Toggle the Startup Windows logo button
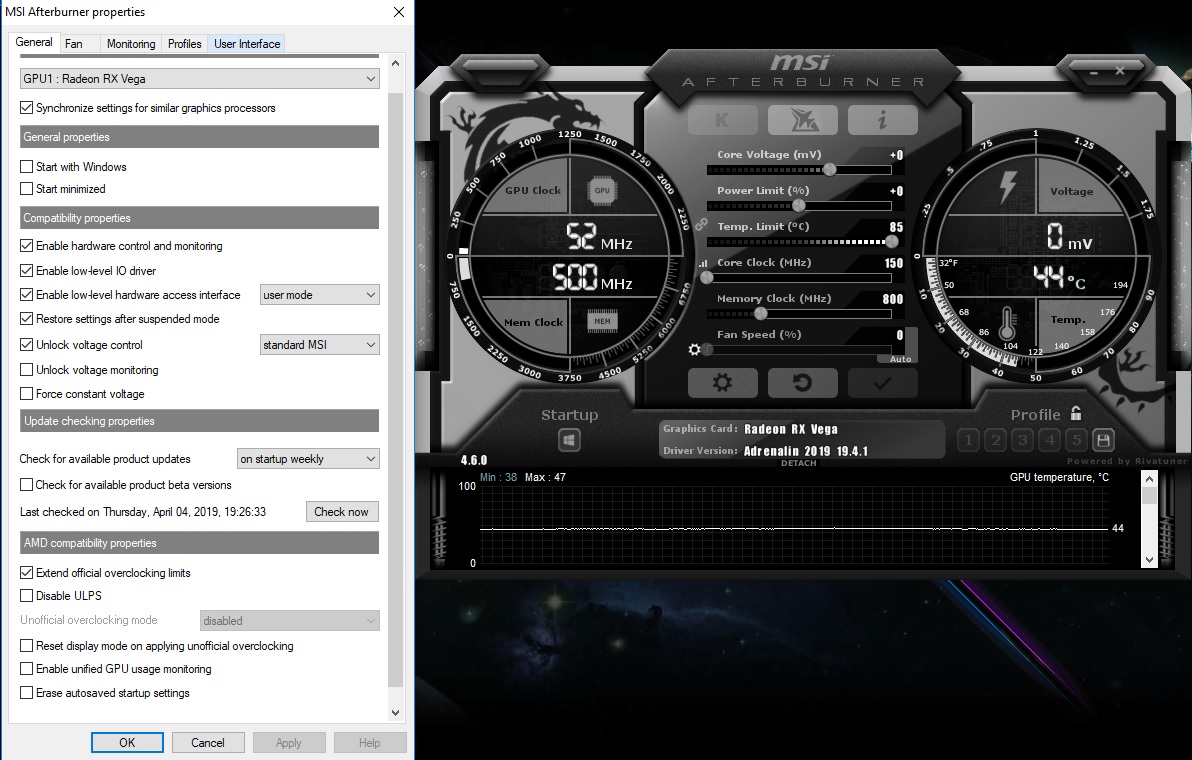The width and height of the screenshot is (1192, 760). [x=569, y=440]
